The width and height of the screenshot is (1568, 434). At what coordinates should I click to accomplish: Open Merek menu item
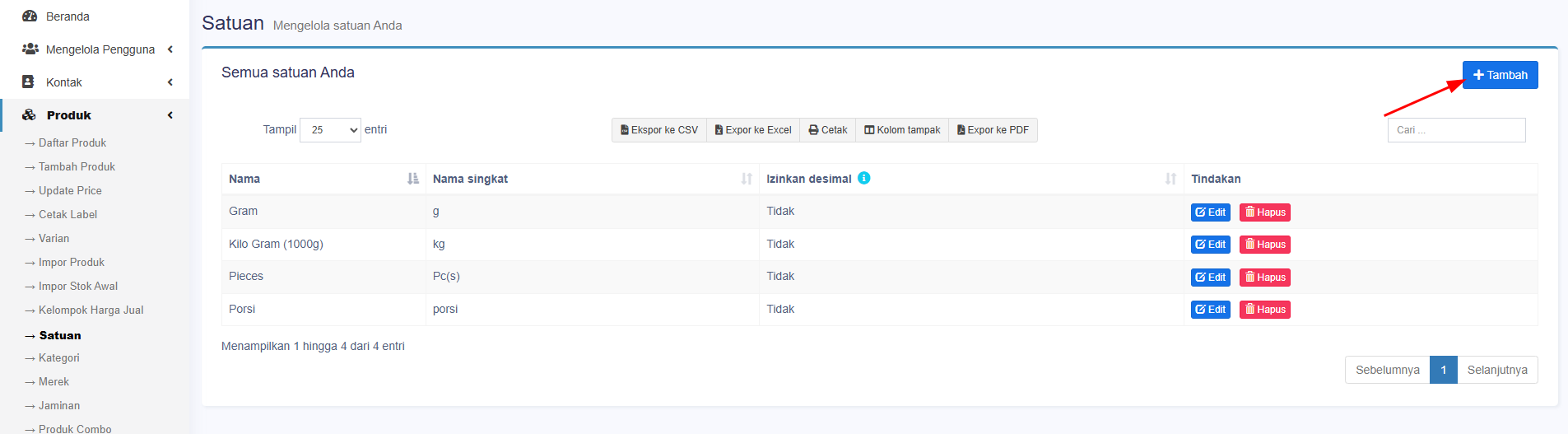click(54, 381)
